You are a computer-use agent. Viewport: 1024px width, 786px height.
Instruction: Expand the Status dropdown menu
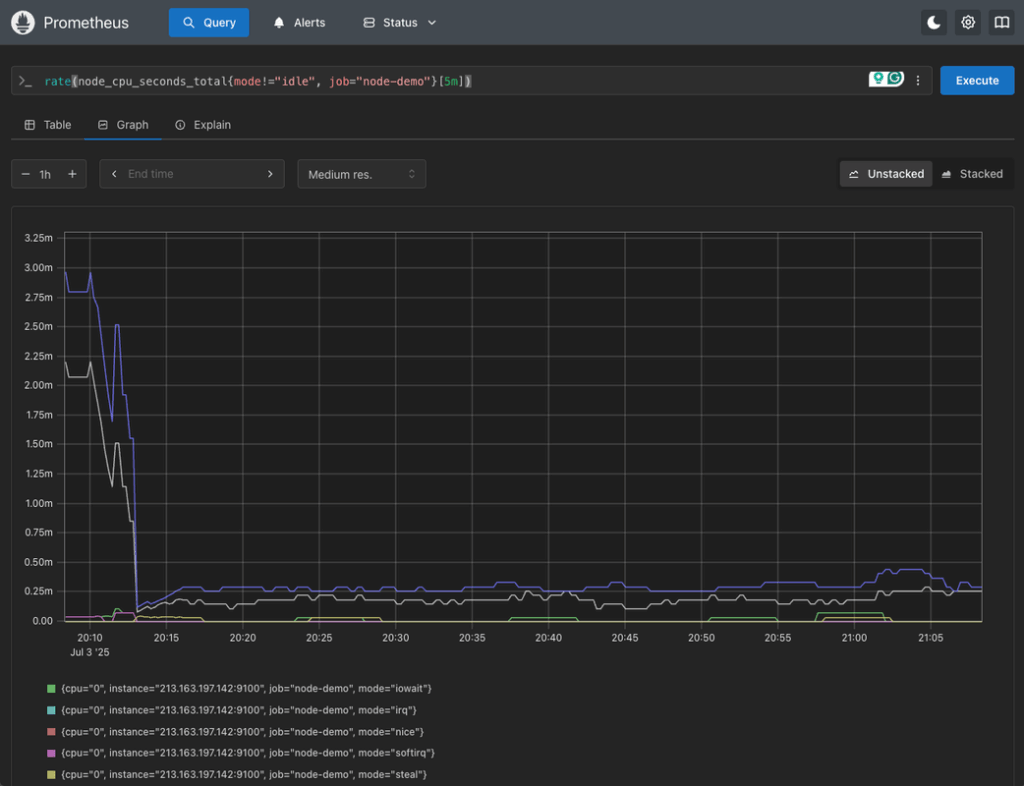[400, 23]
